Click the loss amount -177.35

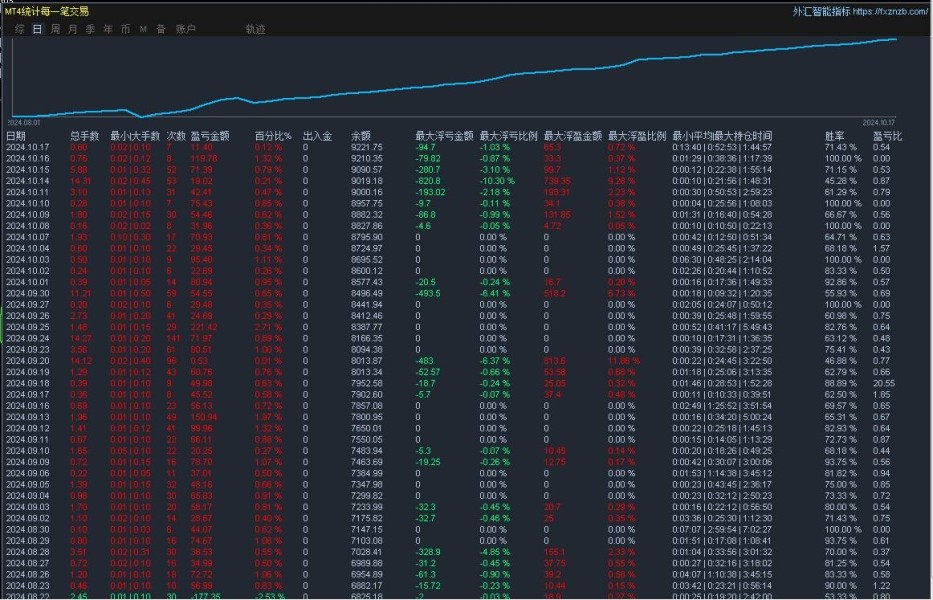coord(205,596)
